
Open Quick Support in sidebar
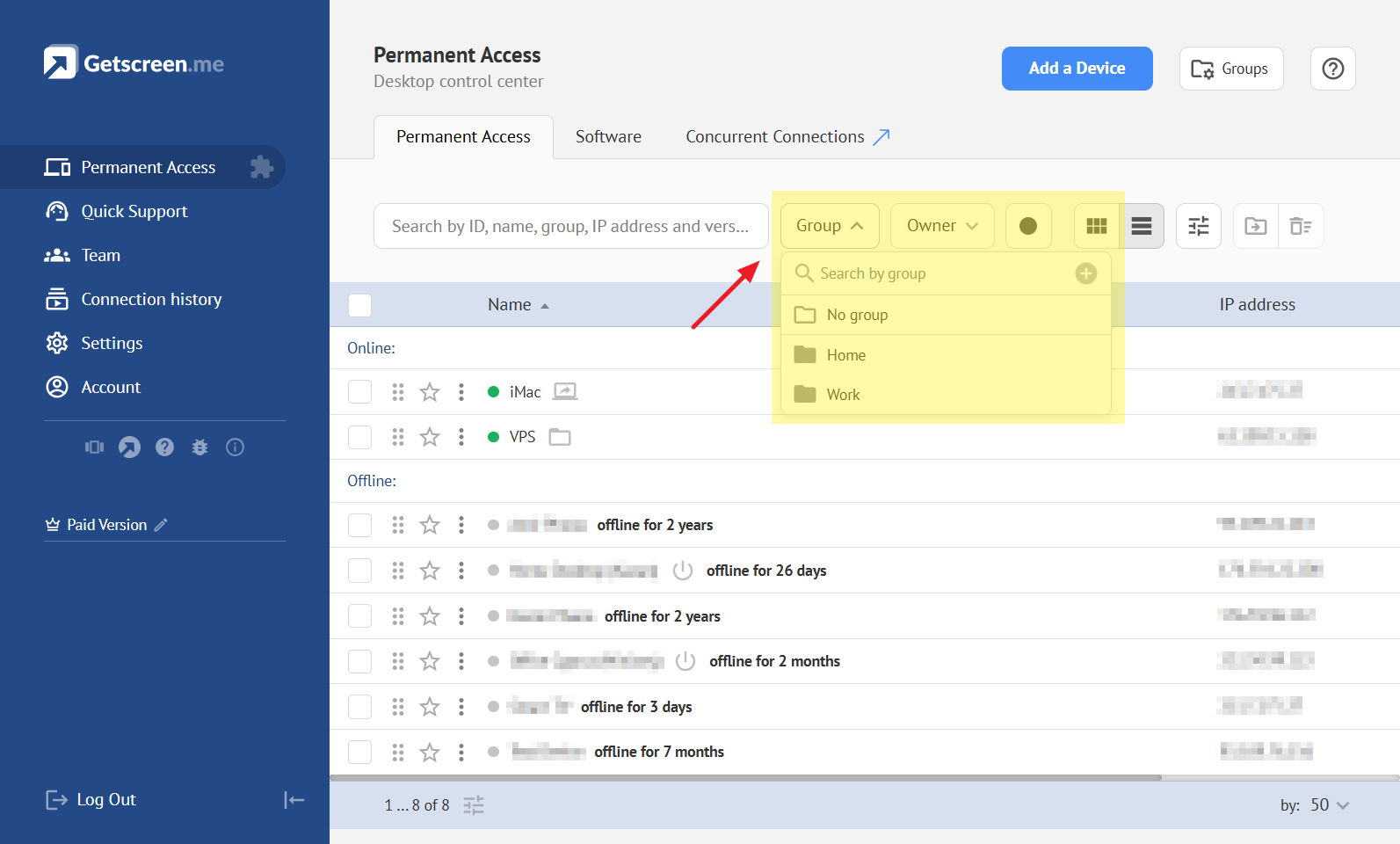[134, 211]
